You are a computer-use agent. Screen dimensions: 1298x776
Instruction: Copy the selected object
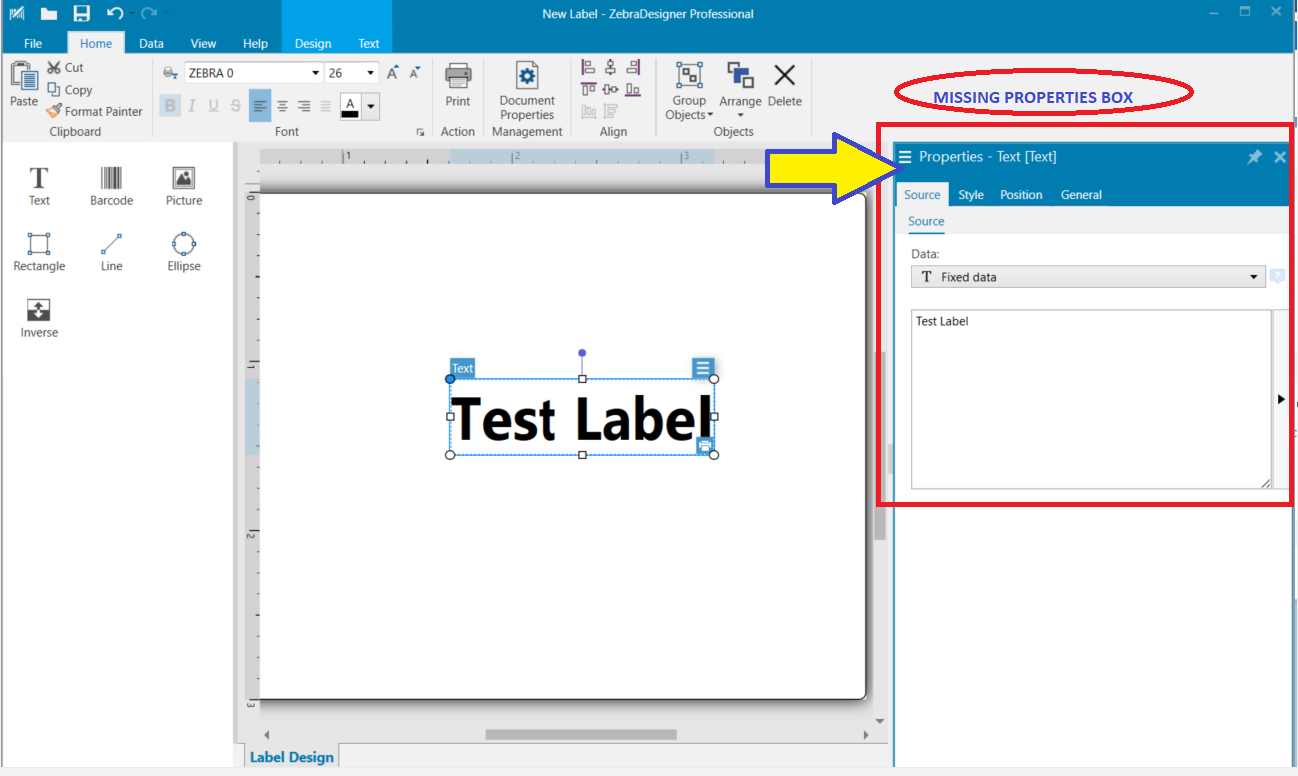pyautogui.click(x=69, y=90)
